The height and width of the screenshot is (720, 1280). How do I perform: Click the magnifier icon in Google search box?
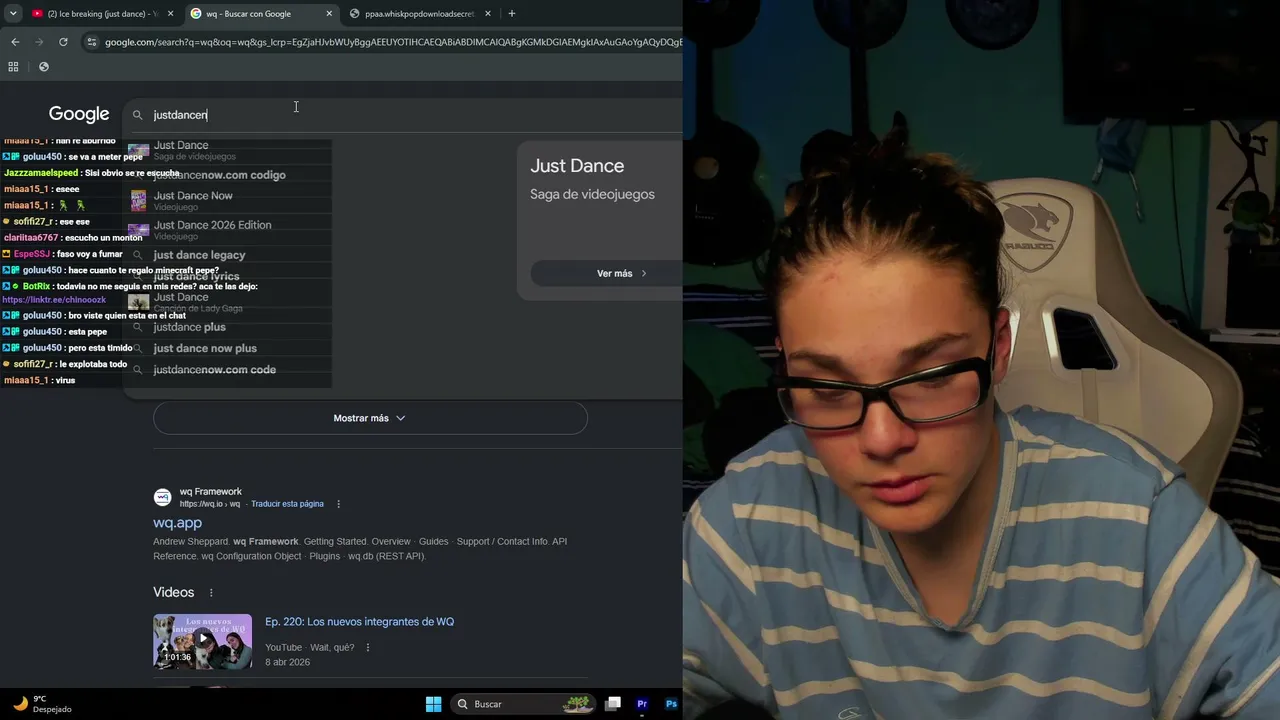point(138,115)
